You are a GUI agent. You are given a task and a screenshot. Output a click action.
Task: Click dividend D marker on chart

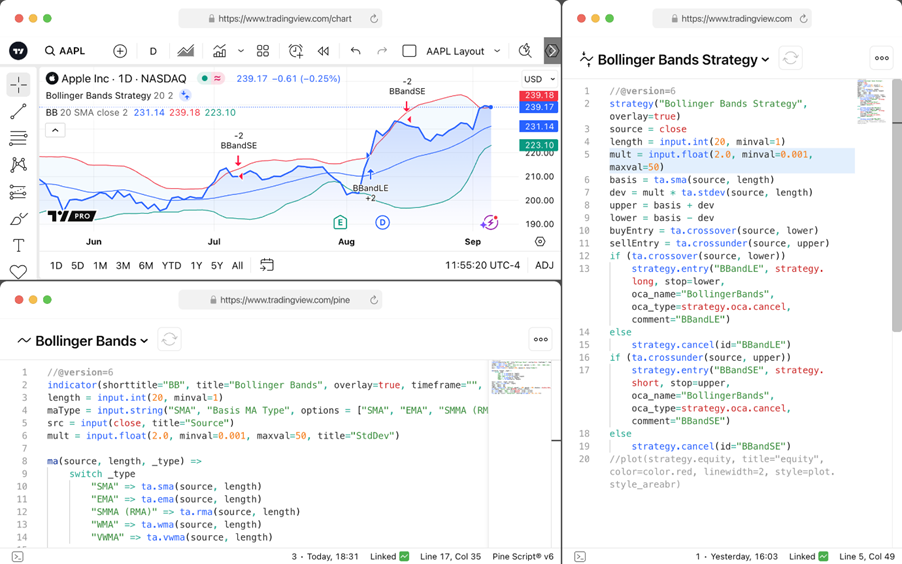(383, 222)
